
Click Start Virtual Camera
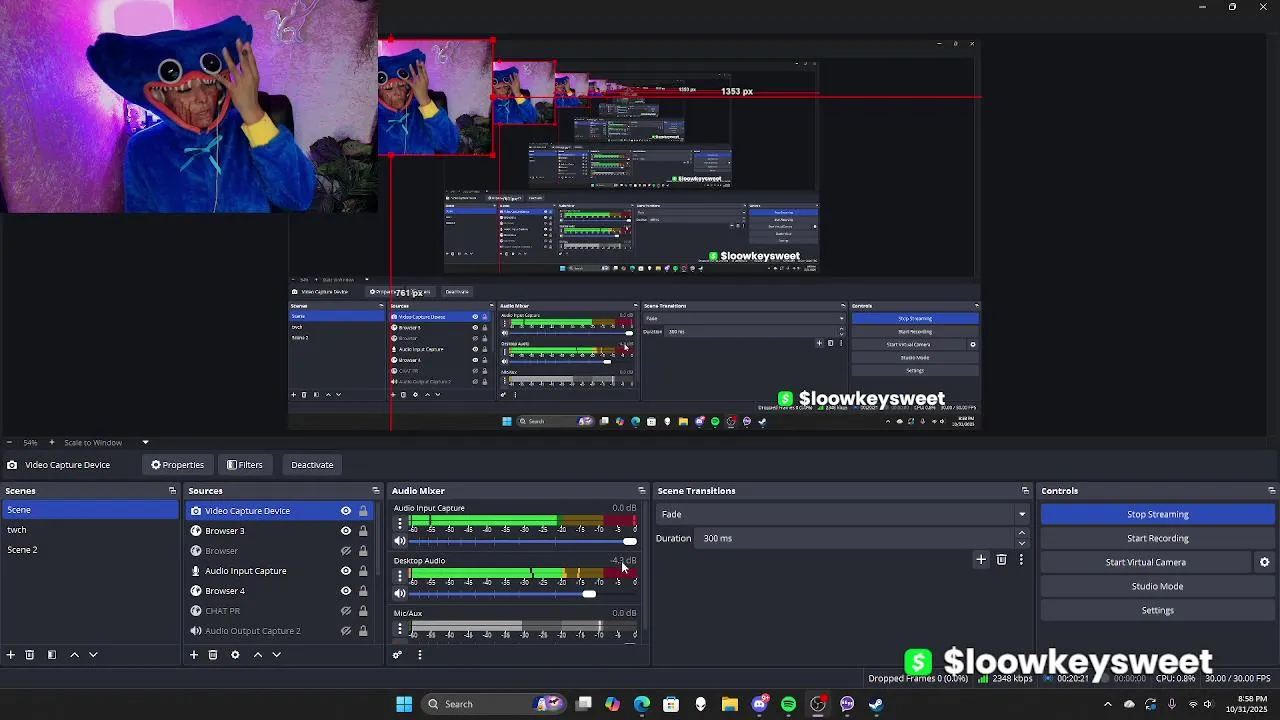pos(1145,562)
